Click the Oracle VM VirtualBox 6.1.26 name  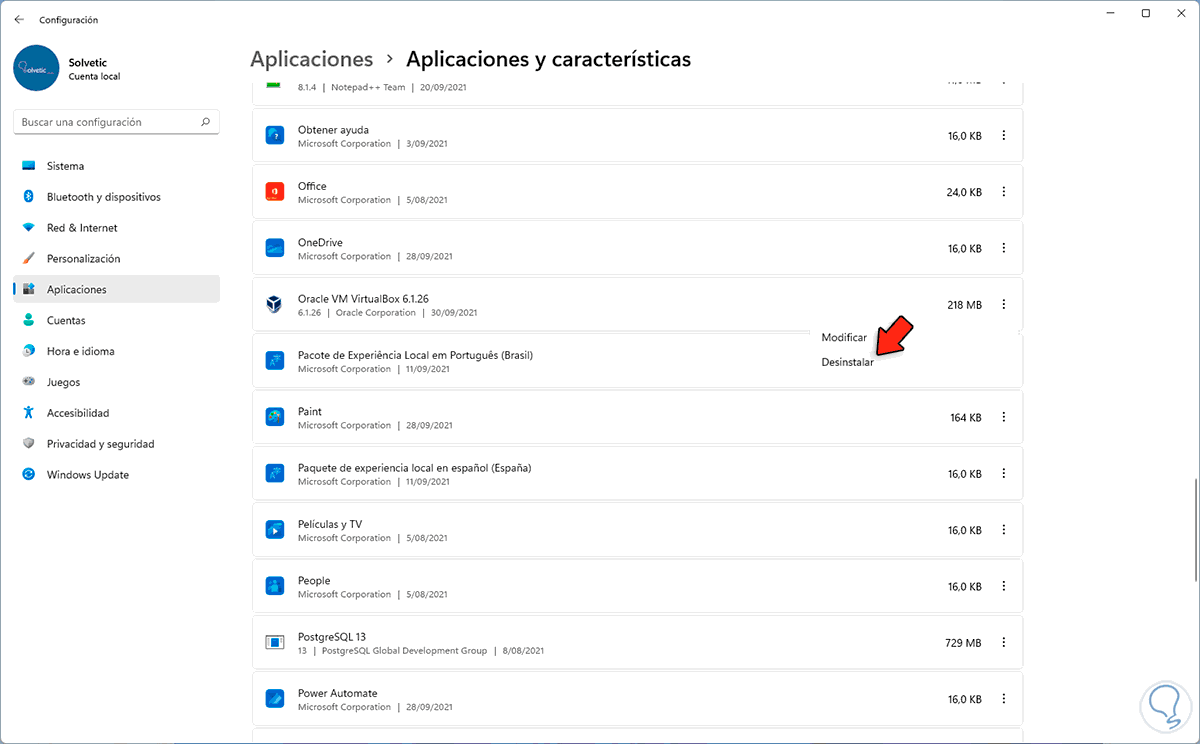[x=363, y=299]
